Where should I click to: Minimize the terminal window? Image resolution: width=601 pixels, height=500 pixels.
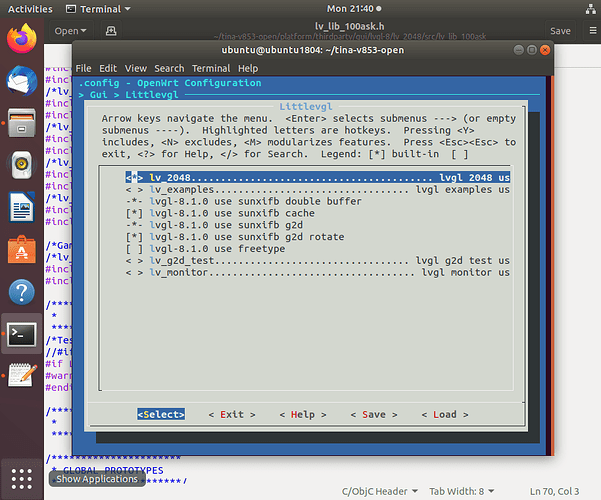tap(519, 50)
